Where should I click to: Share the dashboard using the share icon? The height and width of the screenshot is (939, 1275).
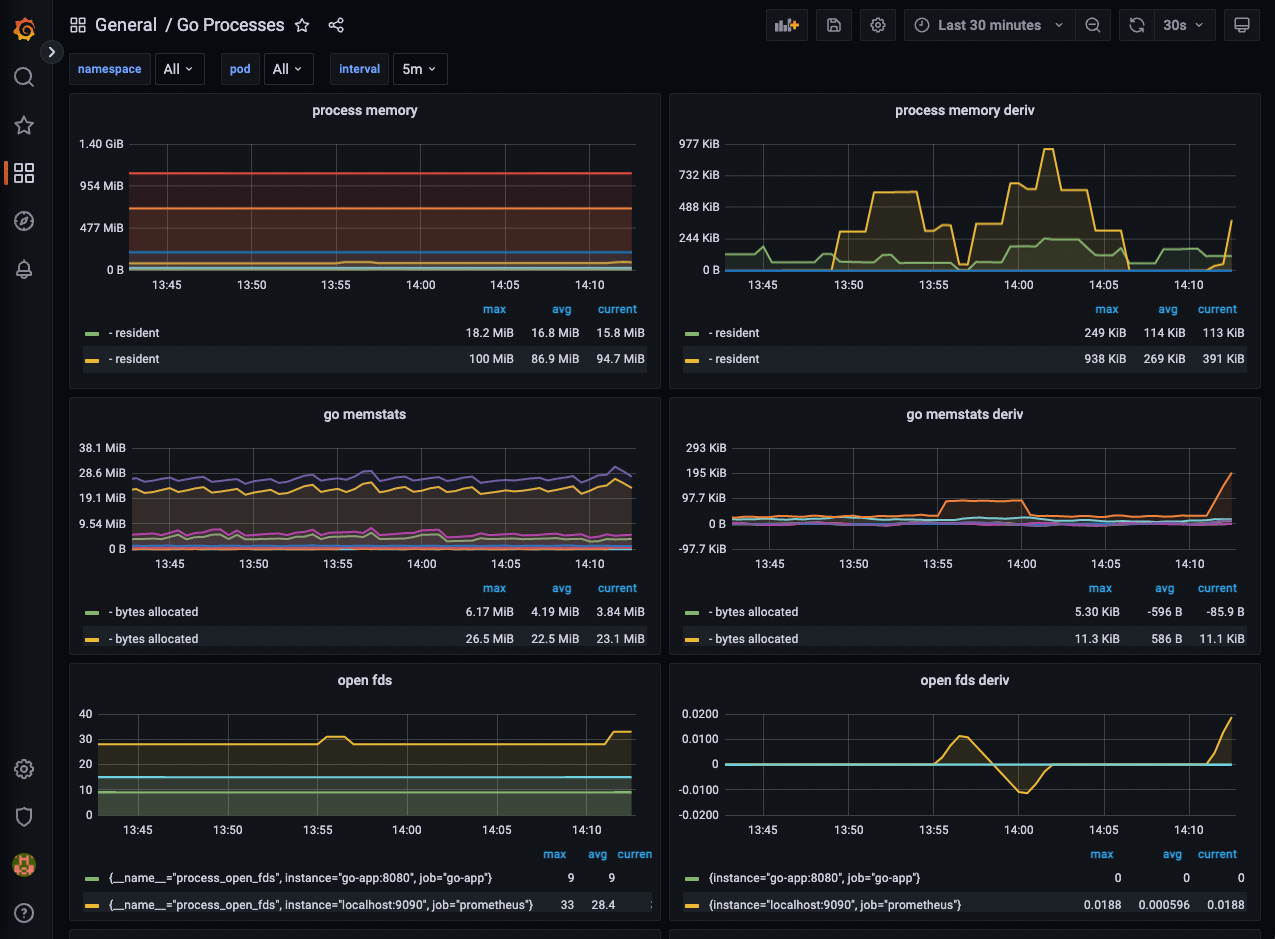pyautogui.click(x=336, y=25)
